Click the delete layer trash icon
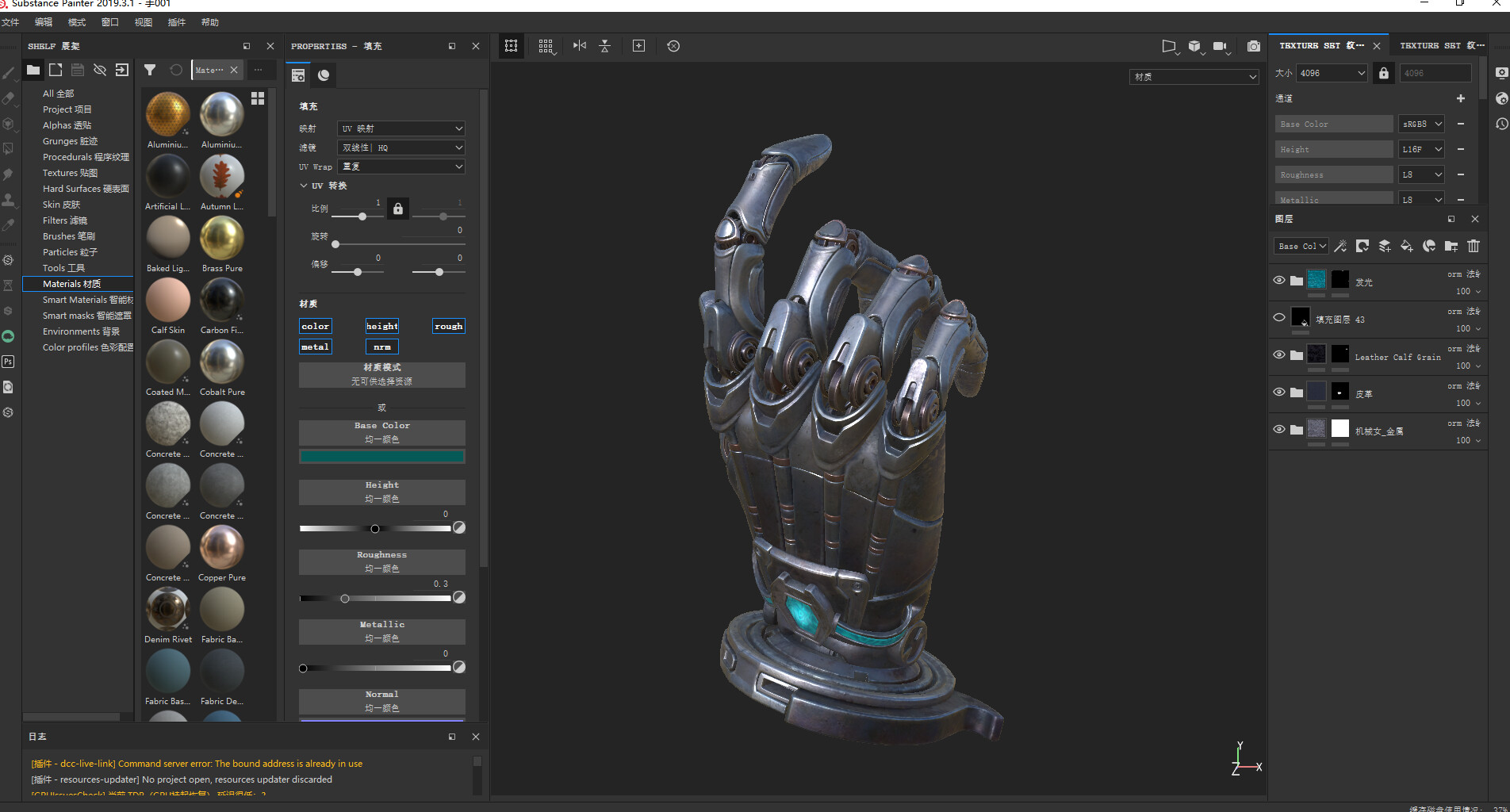This screenshot has height=812, width=1510. coord(1474,246)
